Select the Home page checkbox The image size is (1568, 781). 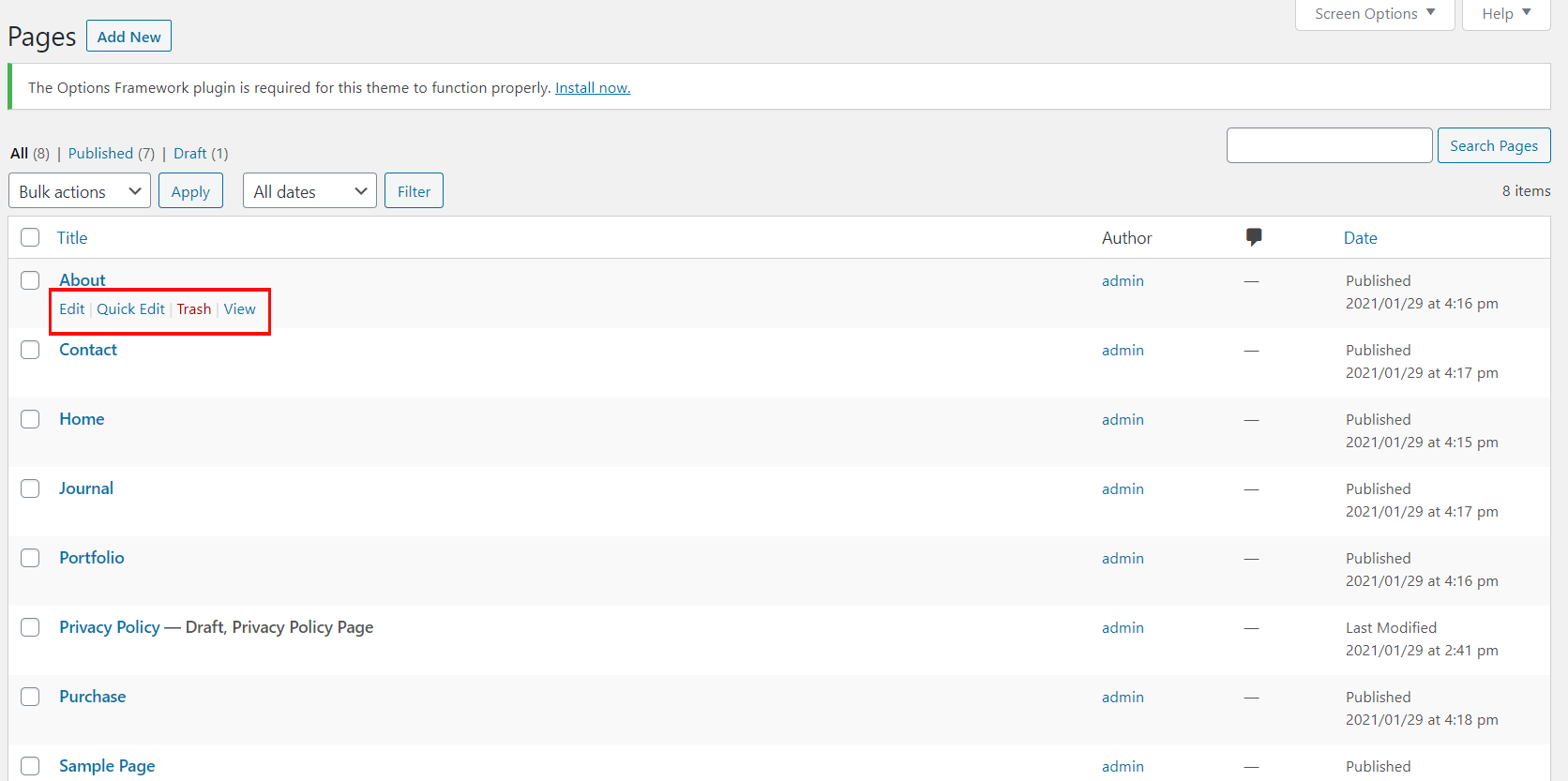click(30, 419)
